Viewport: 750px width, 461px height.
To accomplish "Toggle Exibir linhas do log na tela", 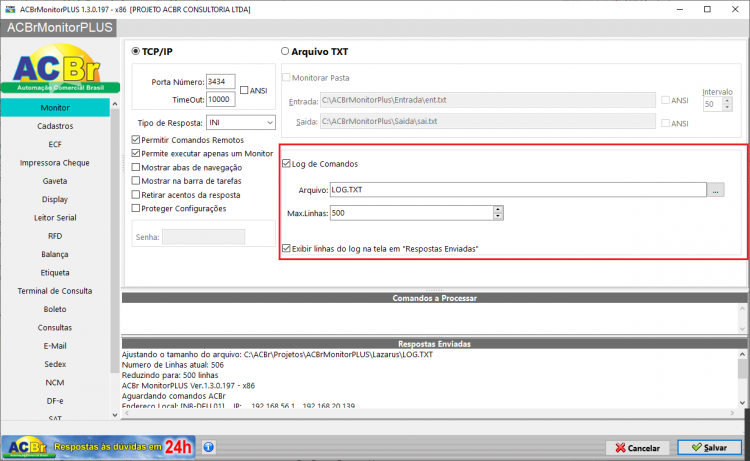I will [286, 248].
